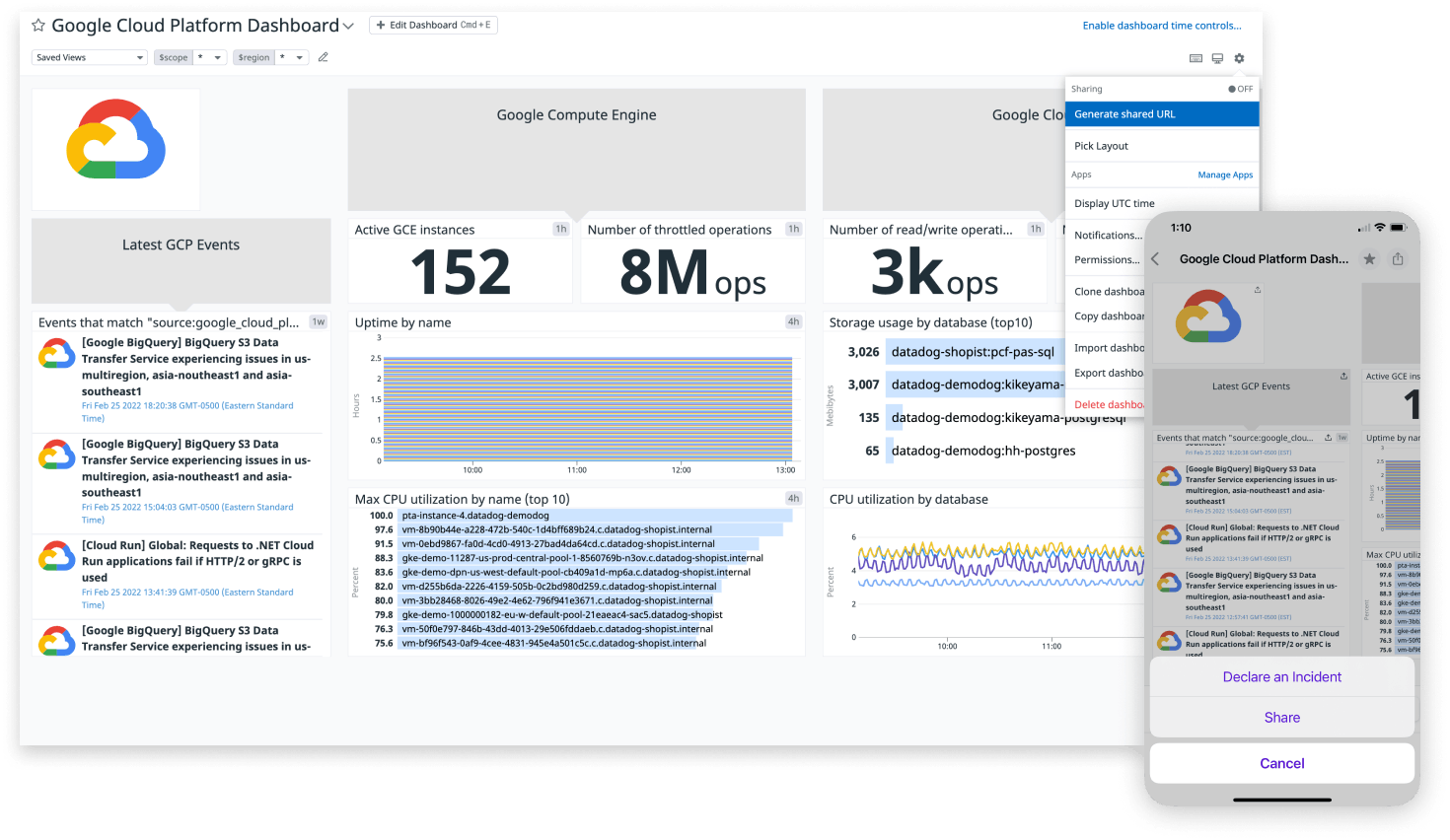
Task: Star the Google Cloud Platform Dashboard title
Action: pos(38,26)
